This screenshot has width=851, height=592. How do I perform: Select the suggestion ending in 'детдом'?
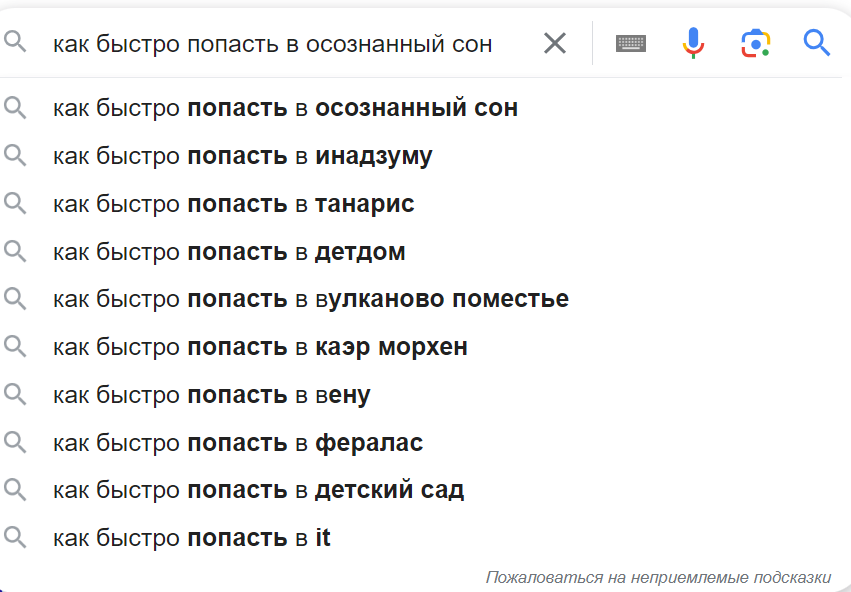pos(229,252)
